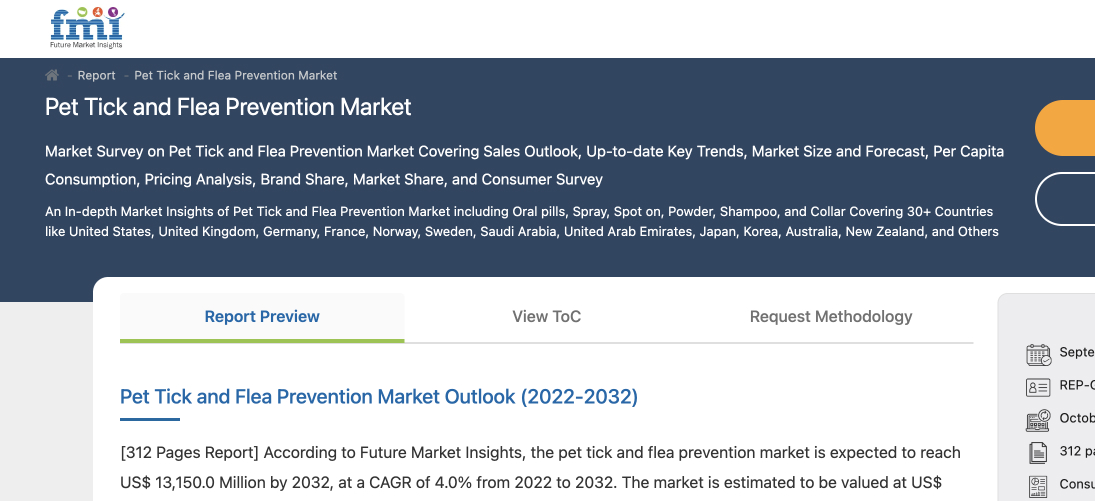The width and height of the screenshot is (1095, 501).
Task: Click the calendar icon beside publish date
Action: [x=1038, y=355]
